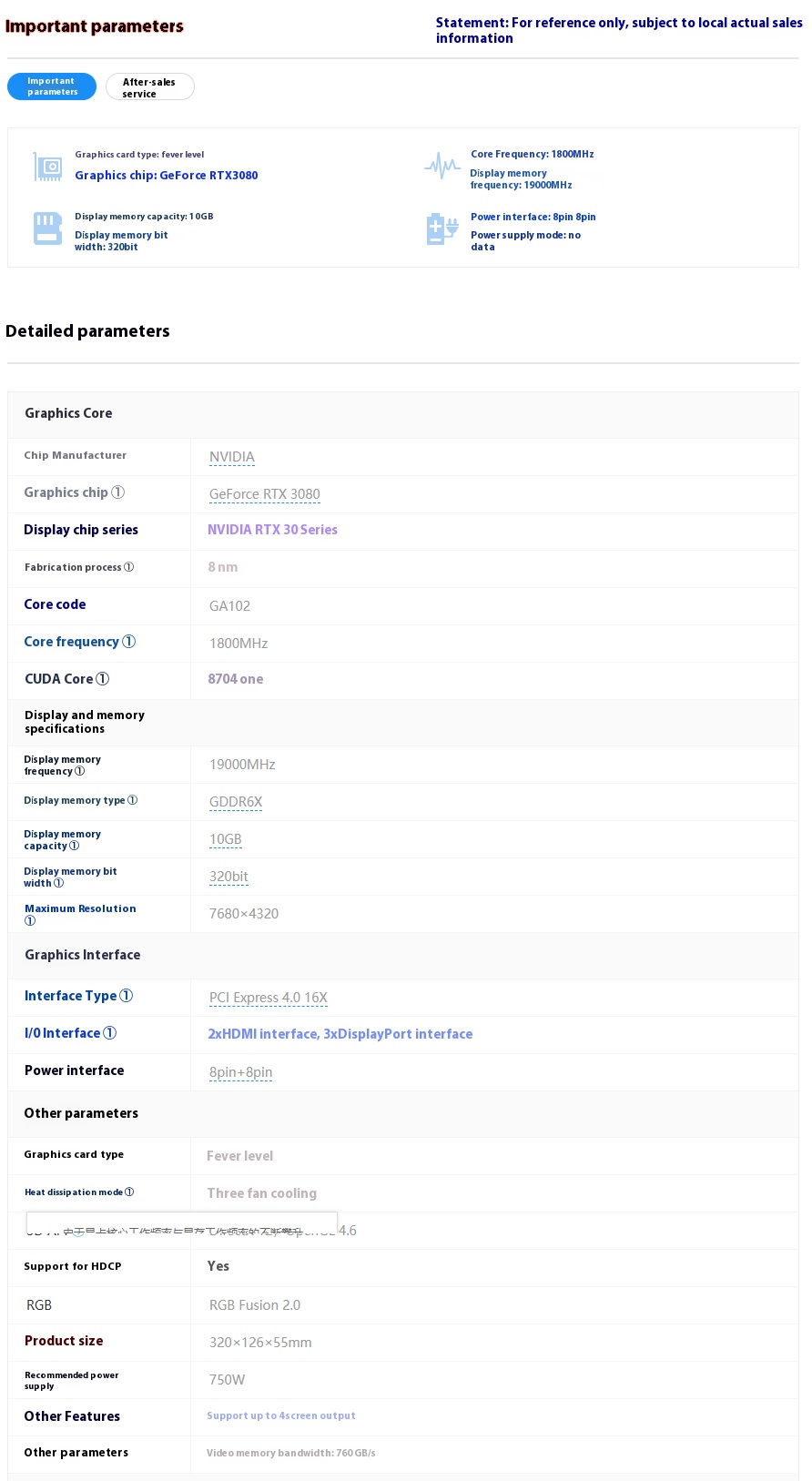Follow the NVIDIA chip manufacturer link
Image resolution: width=812 pixels, height=1481 pixels.
click(232, 457)
